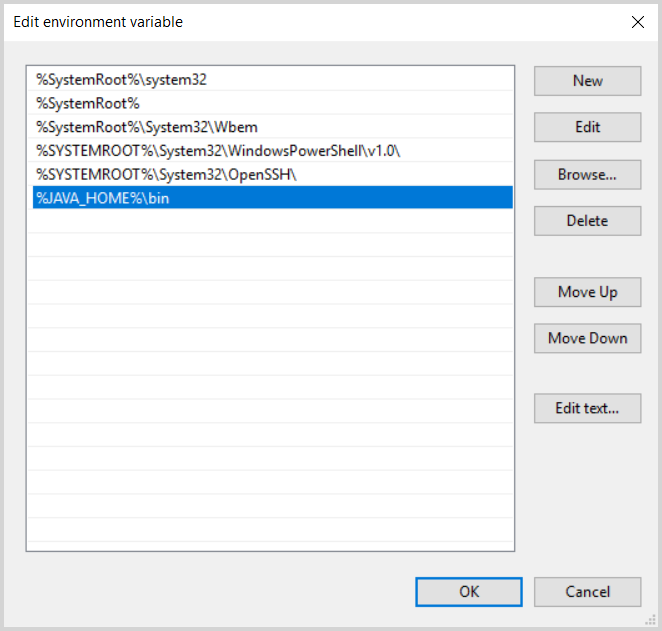The image size is (662, 631).
Task: Open the Edit text... view
Action: 587,408
